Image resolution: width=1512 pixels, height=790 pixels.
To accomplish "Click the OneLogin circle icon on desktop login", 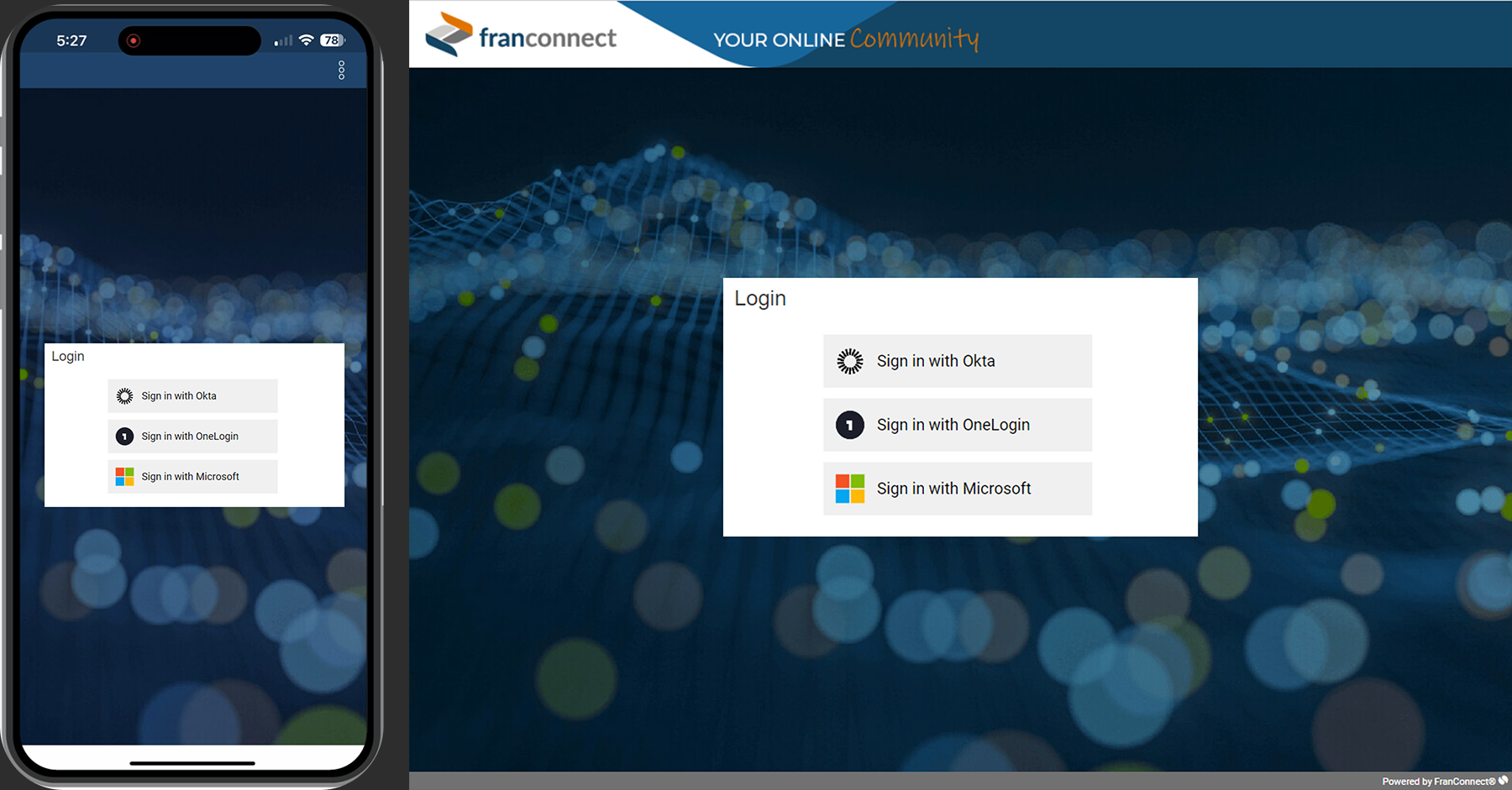I will (850, 425).
